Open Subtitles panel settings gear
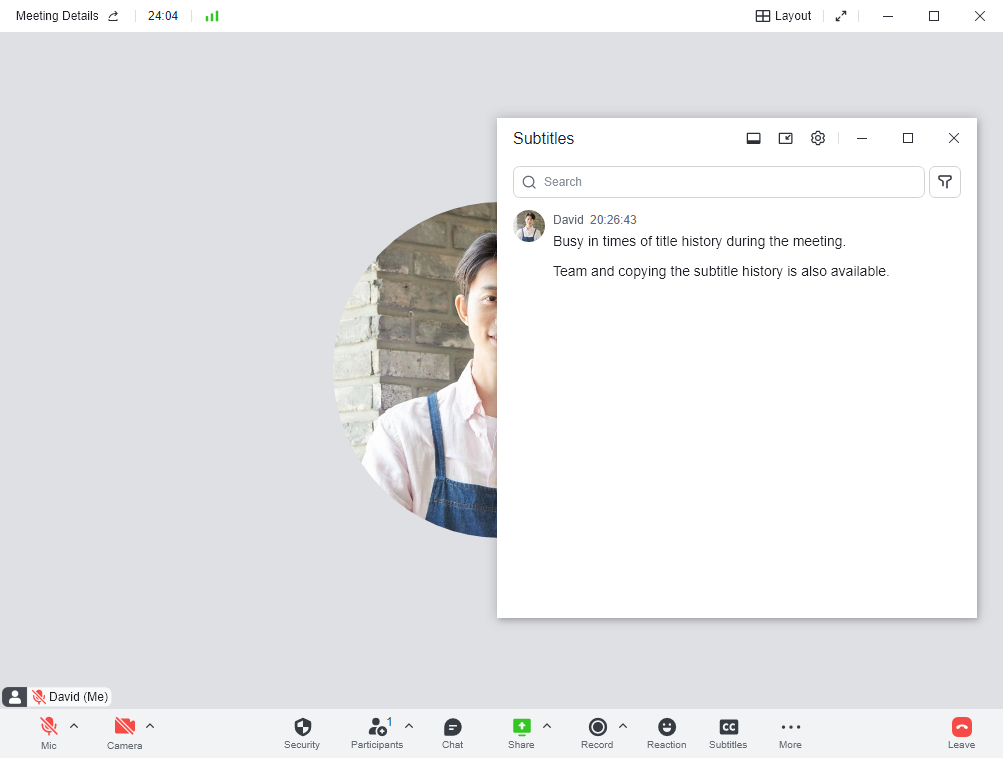This screenshot has width=1003, height=758. [818, 138]
